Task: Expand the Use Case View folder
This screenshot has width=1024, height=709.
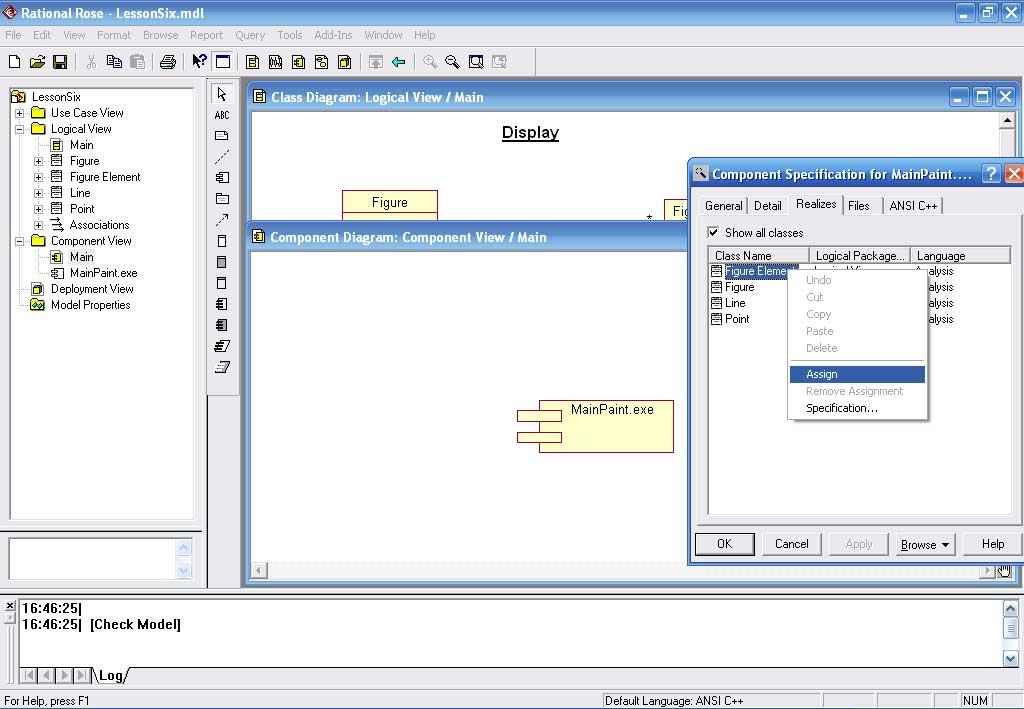Action: [20, 113]
